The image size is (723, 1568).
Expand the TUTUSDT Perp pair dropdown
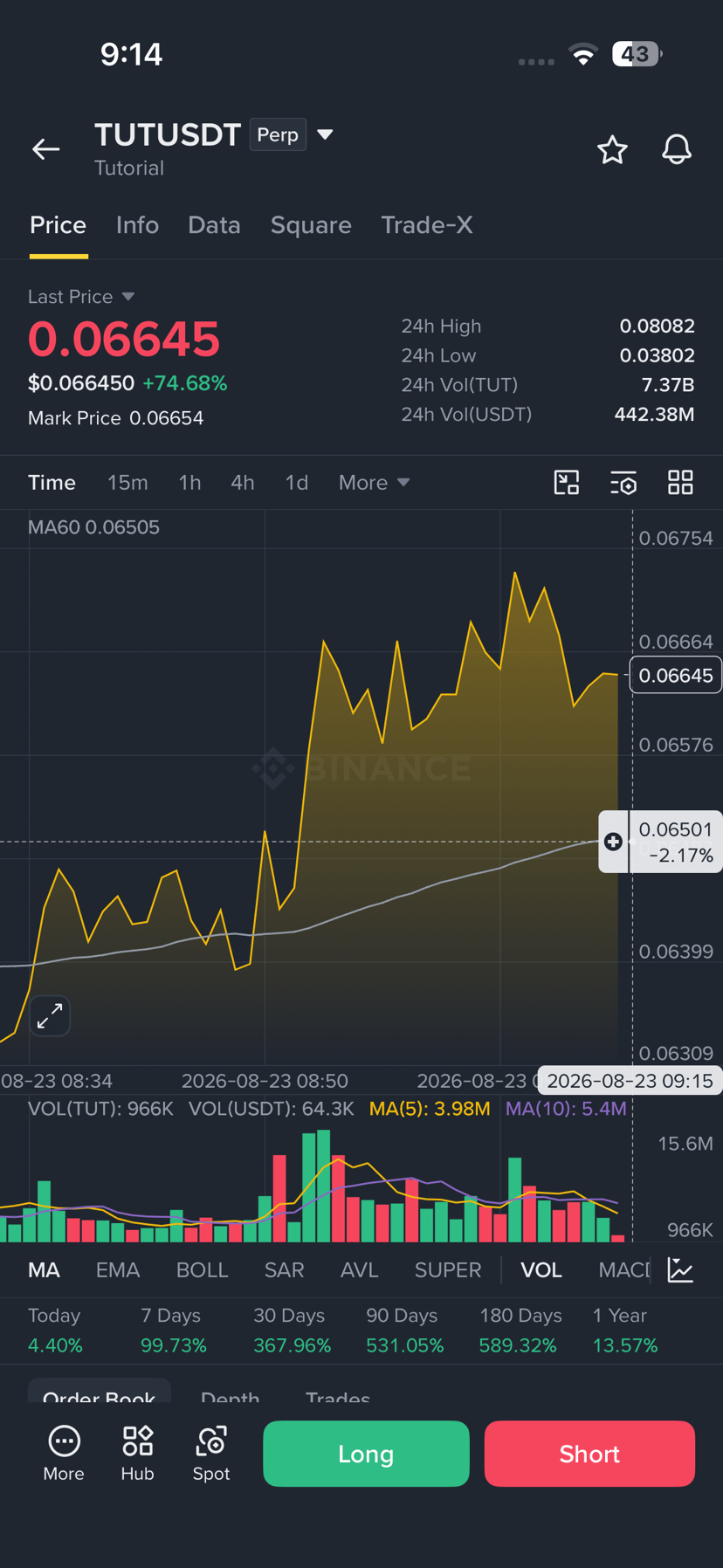(325, 134)
